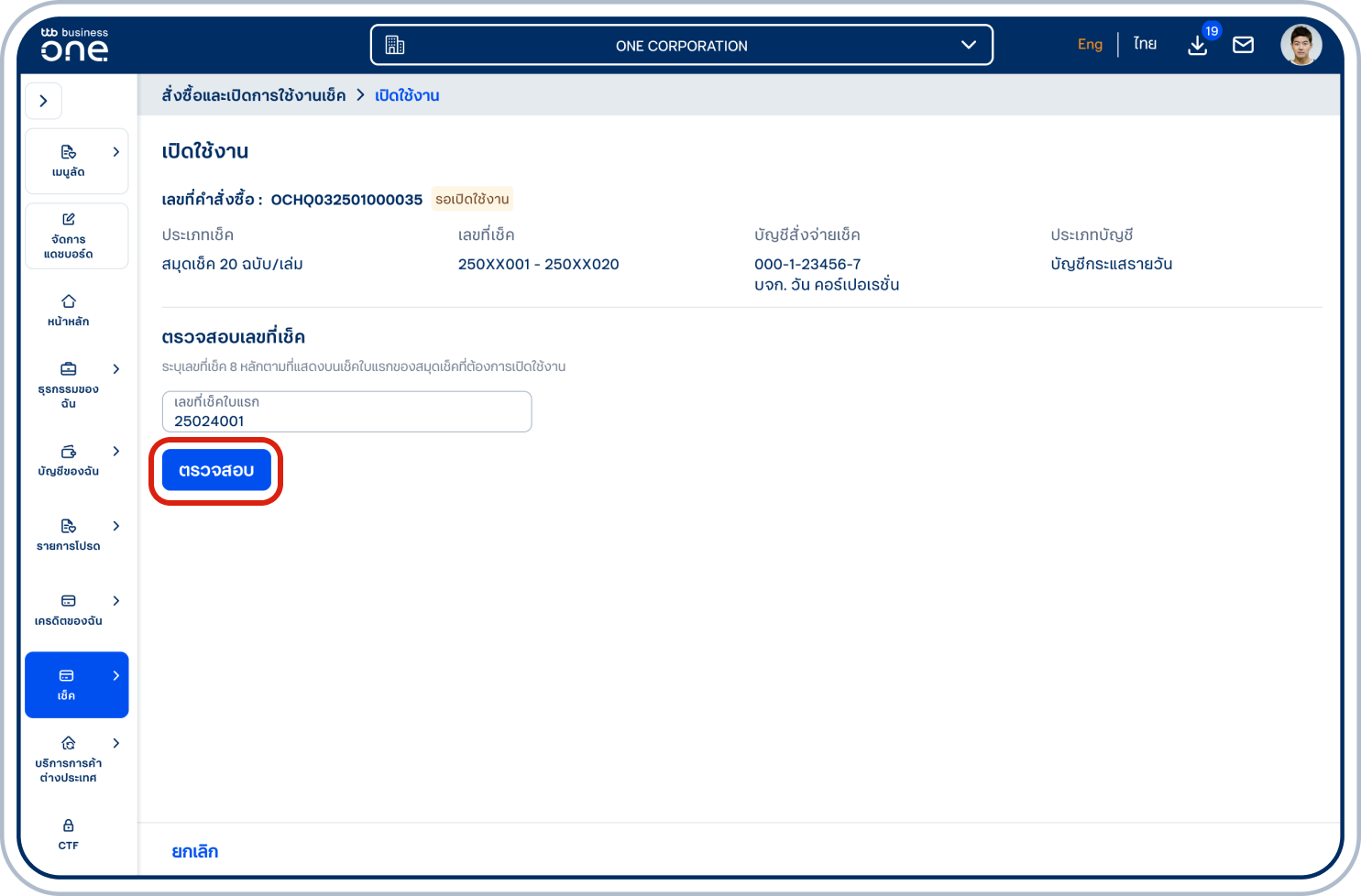Screen dimensions: 1361x896
Task: Switch language to ไทย
Action: coord(1145,44)
